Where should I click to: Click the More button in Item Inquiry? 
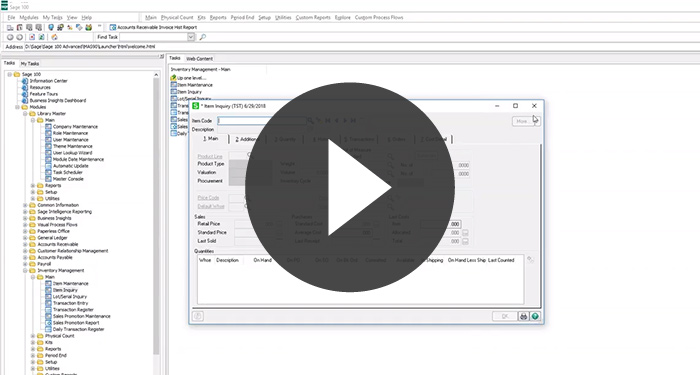(522, 121)
